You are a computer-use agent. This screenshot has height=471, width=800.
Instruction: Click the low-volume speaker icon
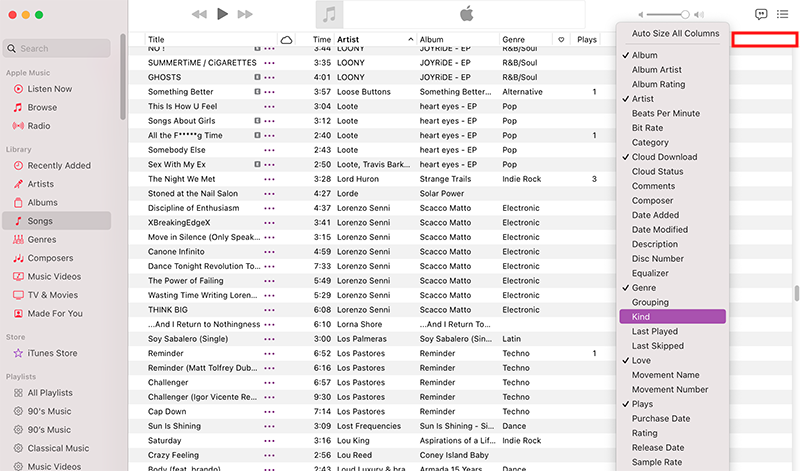coord(641,15)
